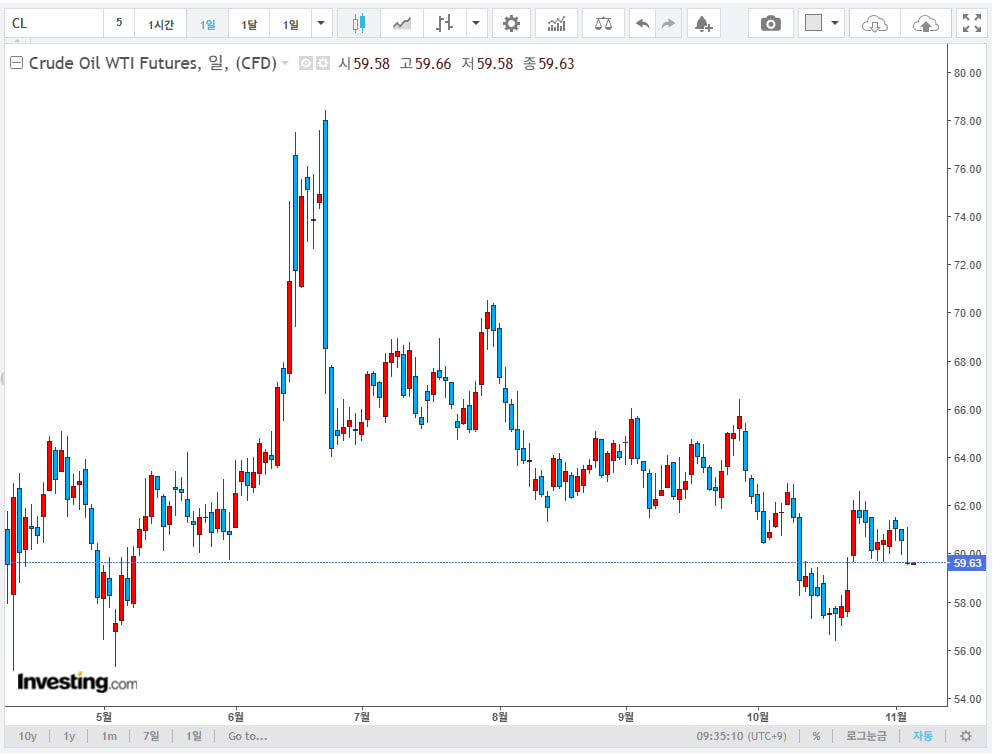Toggle the 로그눈금 log scale
Viewport: 993px width, 755px height.
click(866, 736)
